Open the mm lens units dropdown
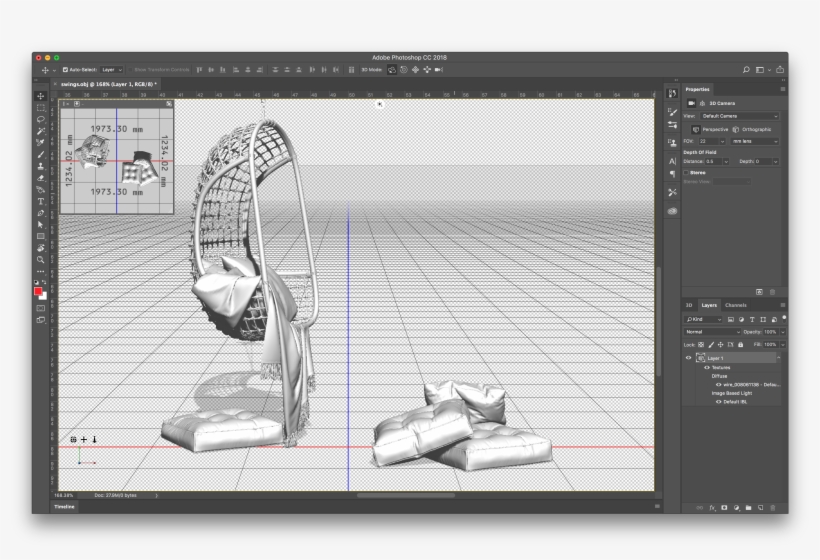This screenshot has height=560, width=820. point(756,141)
